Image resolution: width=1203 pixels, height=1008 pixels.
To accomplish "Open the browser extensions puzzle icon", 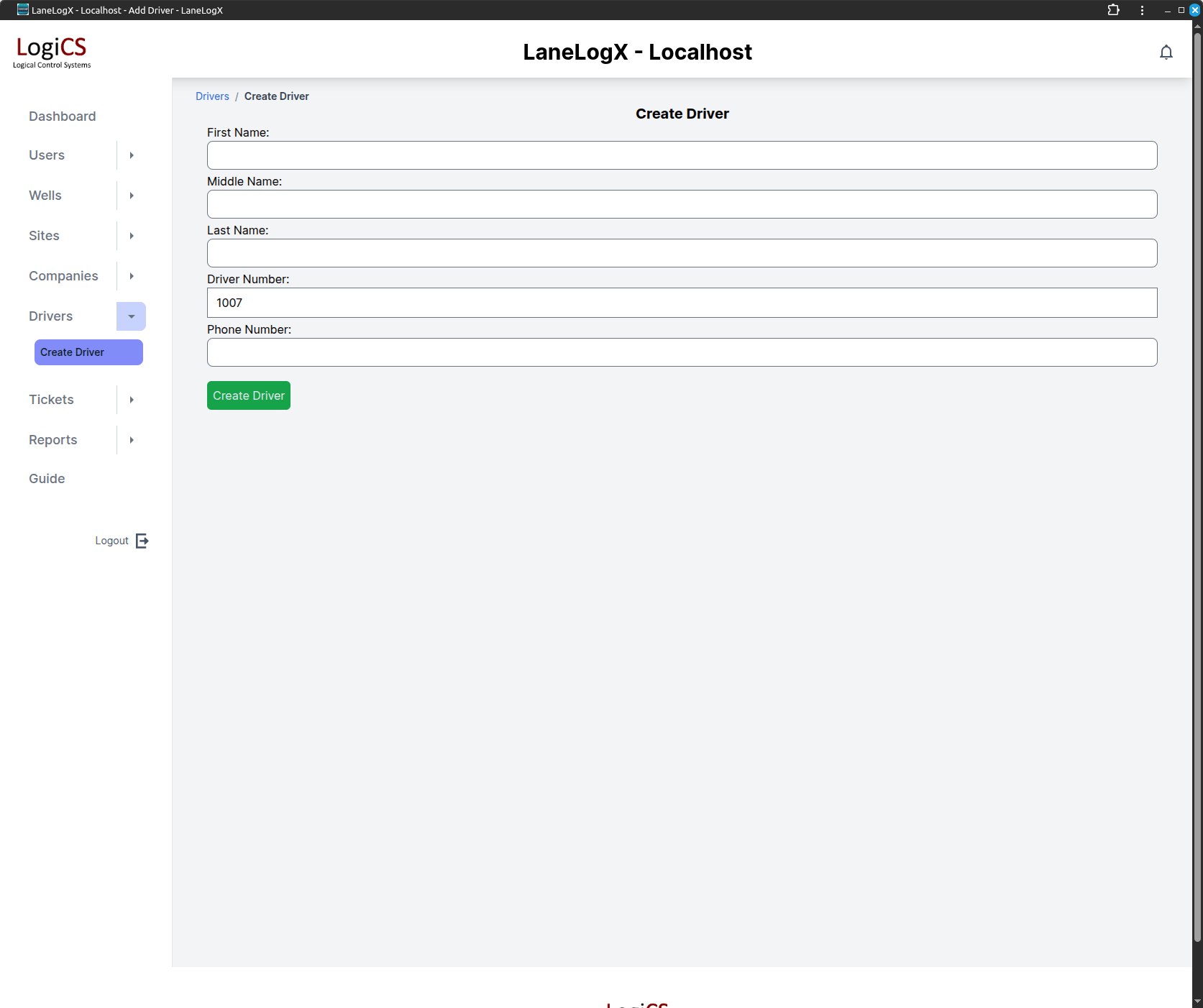I will click(x=1113, y=10).
